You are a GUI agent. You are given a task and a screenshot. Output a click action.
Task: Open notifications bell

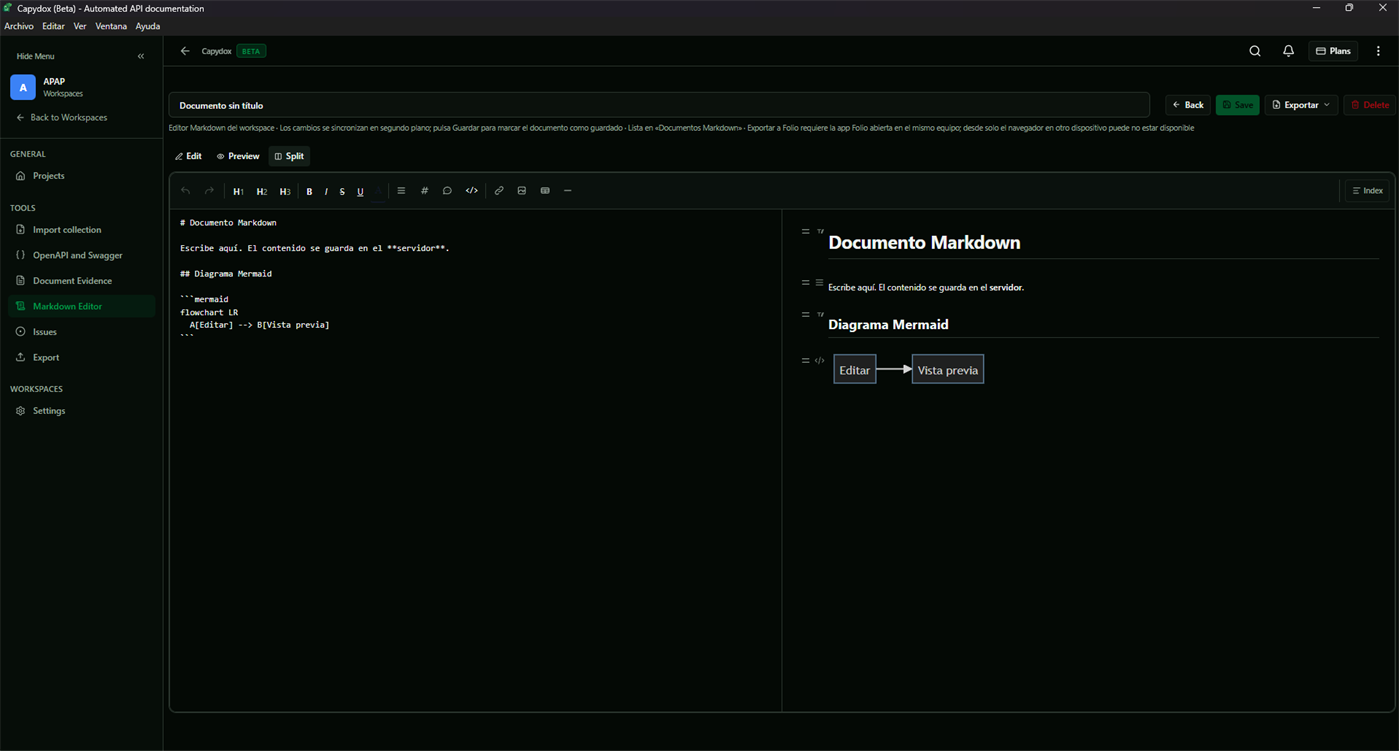click(1288, 51)
